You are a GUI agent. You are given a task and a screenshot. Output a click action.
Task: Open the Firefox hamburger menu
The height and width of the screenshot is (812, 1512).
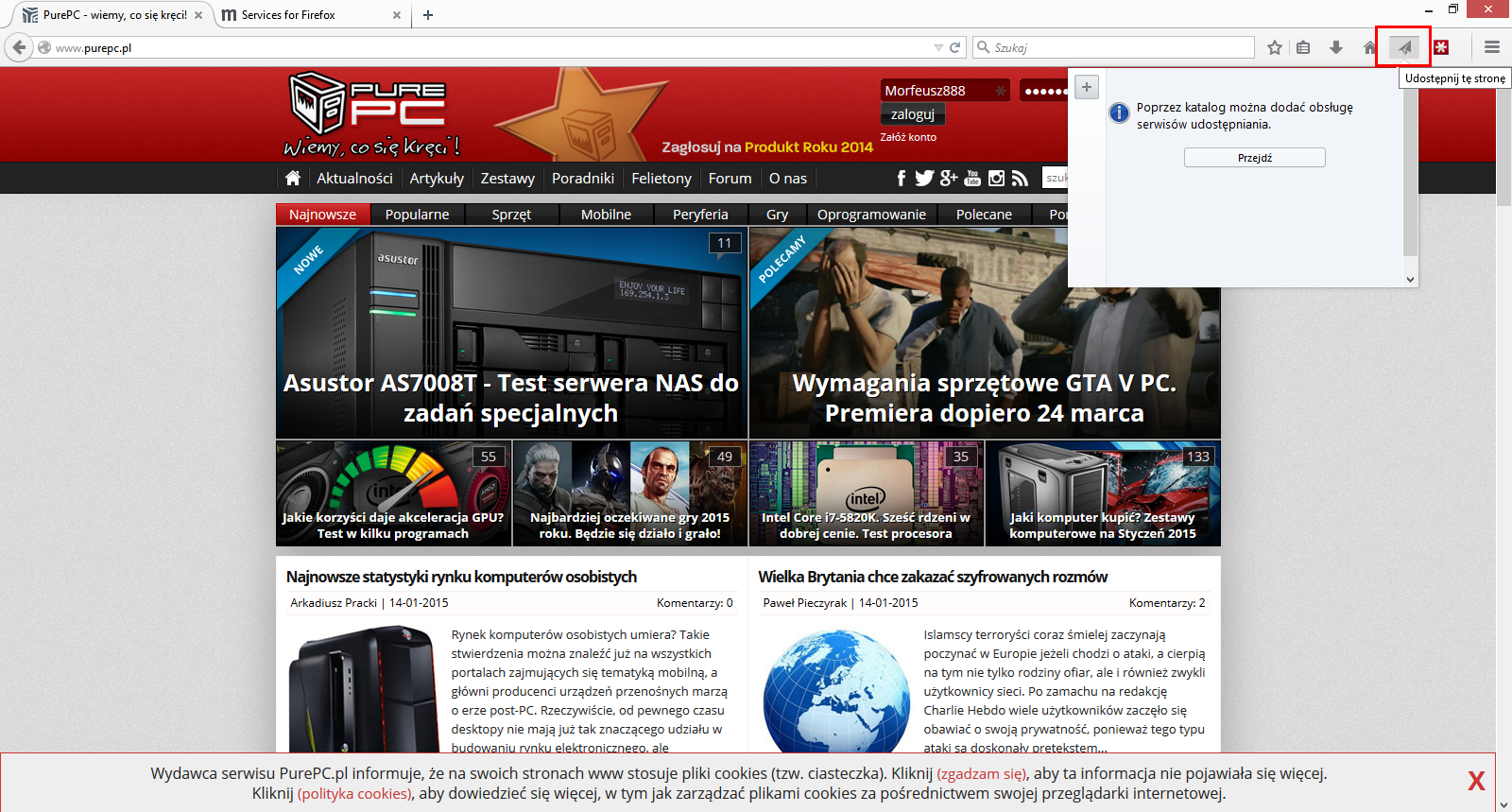pyautogui.click(x=1492, y=47)
